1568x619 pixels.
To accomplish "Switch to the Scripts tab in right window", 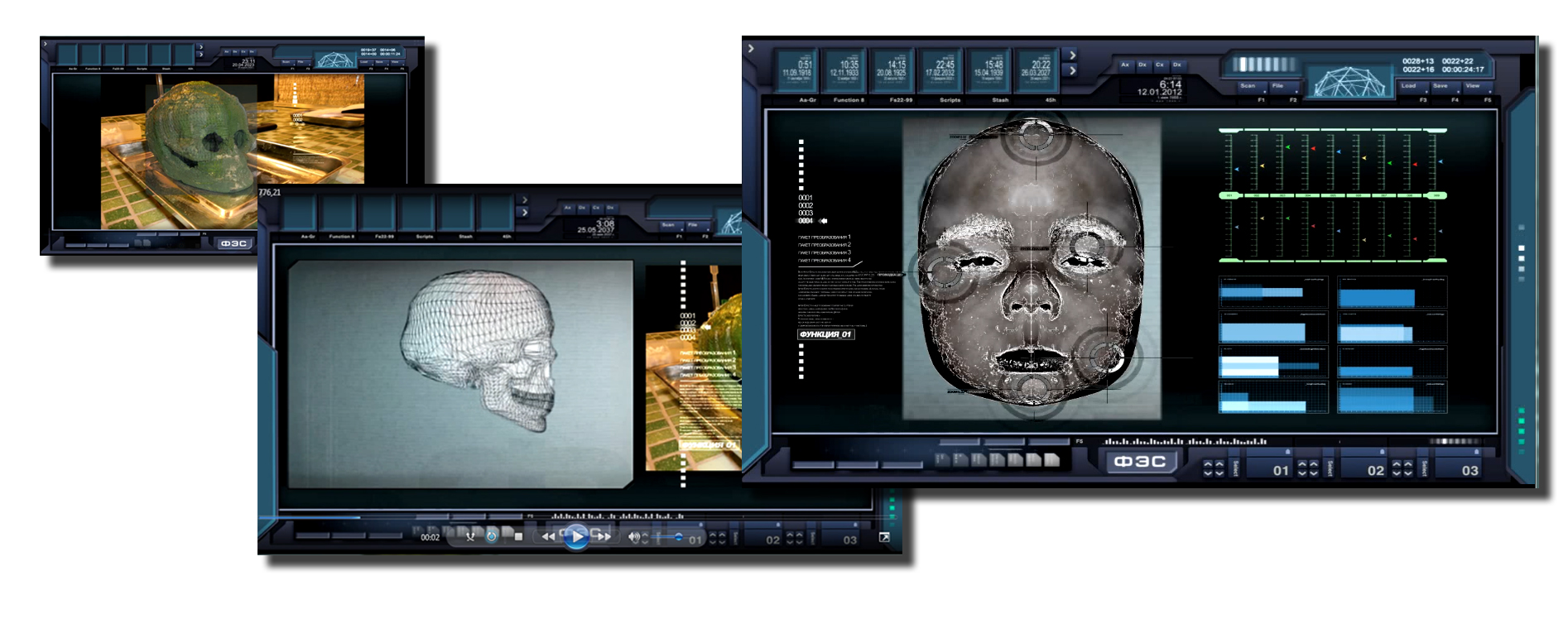I will pos(950,100).
